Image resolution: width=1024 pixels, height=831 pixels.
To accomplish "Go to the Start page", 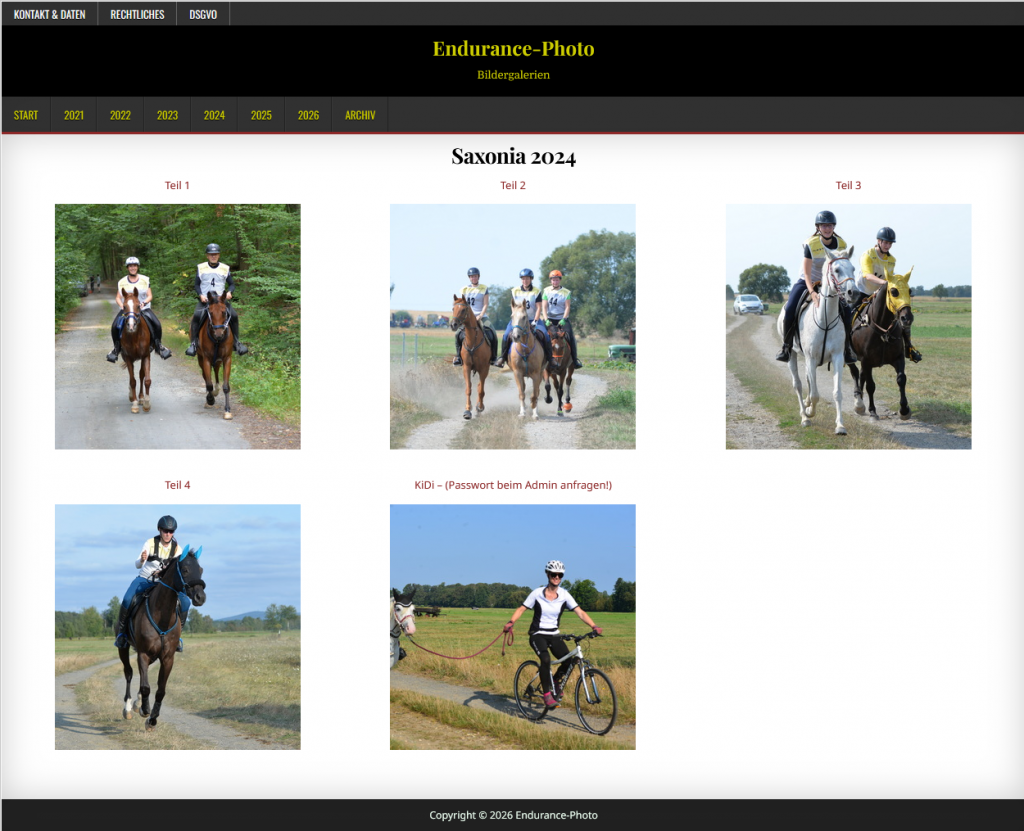I will point(26,115).
